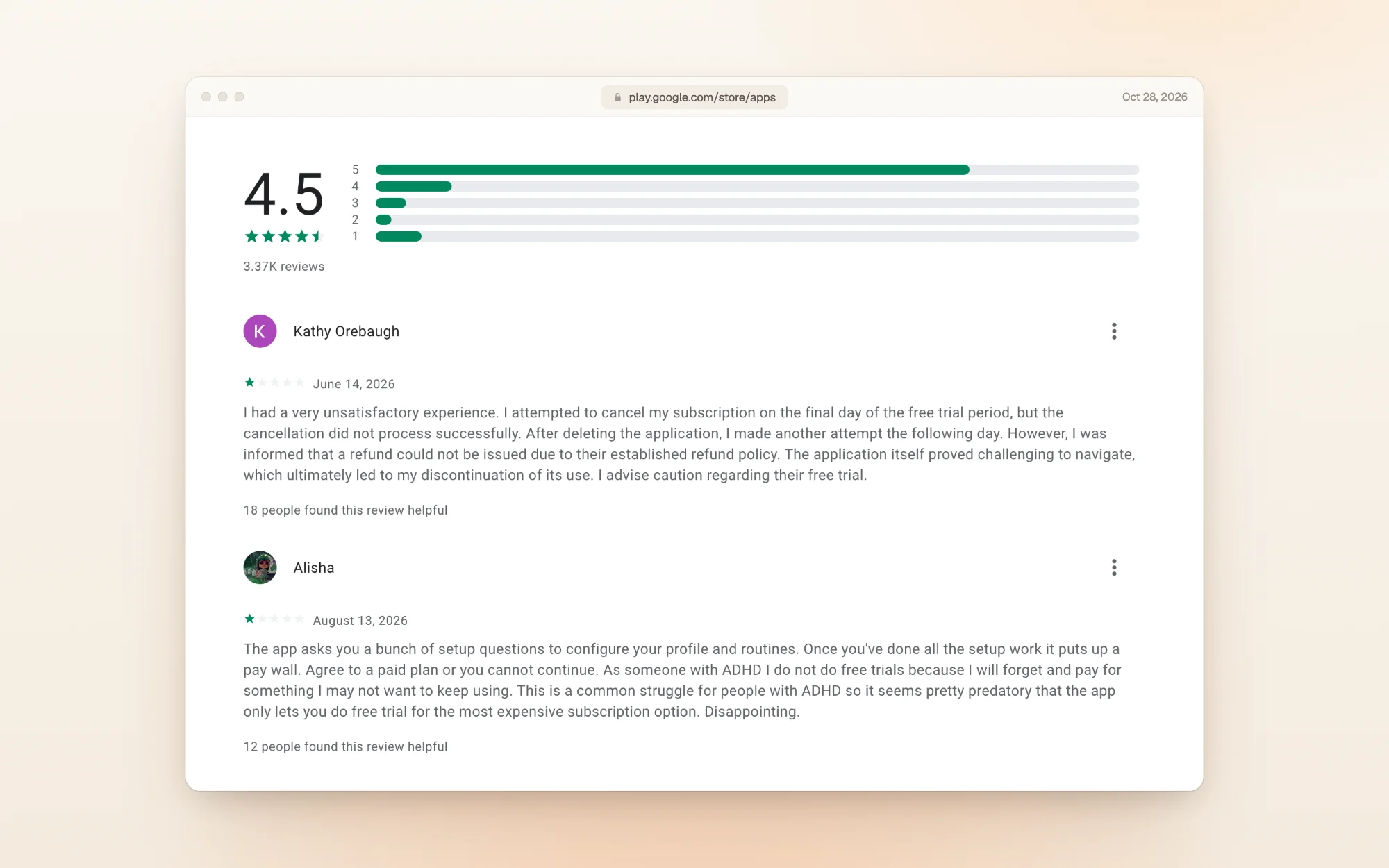
Task: Click the reviewer name Kathy Orebaugh
Action: 346,331
